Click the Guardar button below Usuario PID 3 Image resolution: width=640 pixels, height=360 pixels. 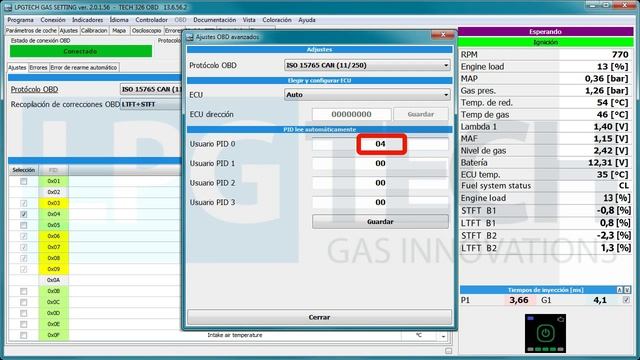tap(380, 222)
